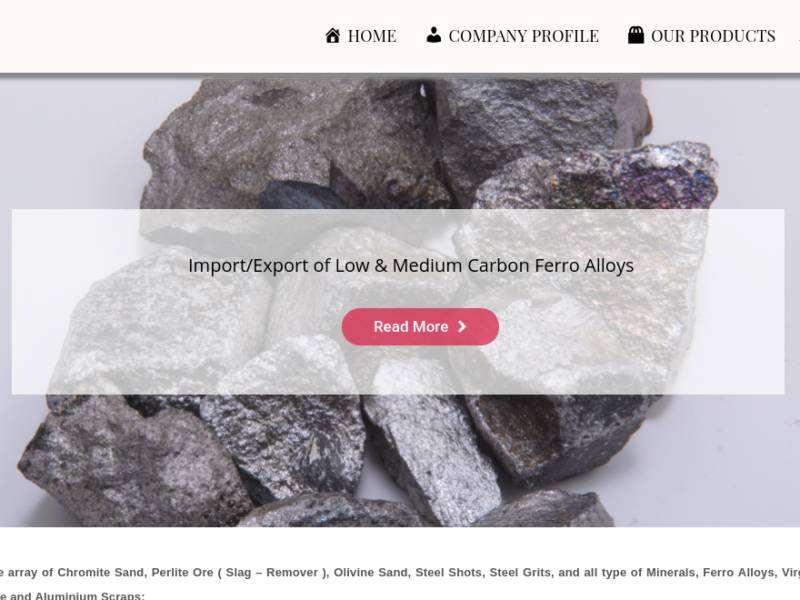The image size is (800, 600).
Task: Open the OUR PRODUCTS navigation menu
Action: coord(702,36)
